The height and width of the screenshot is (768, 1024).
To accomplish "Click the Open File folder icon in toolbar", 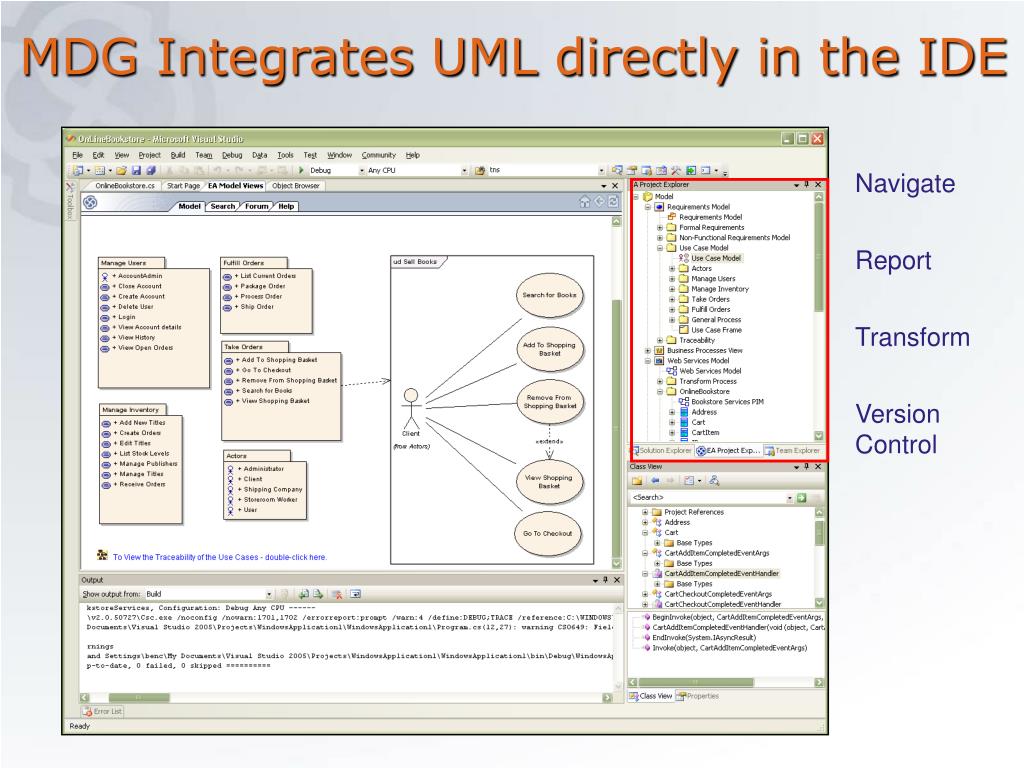I will [121, 170].
